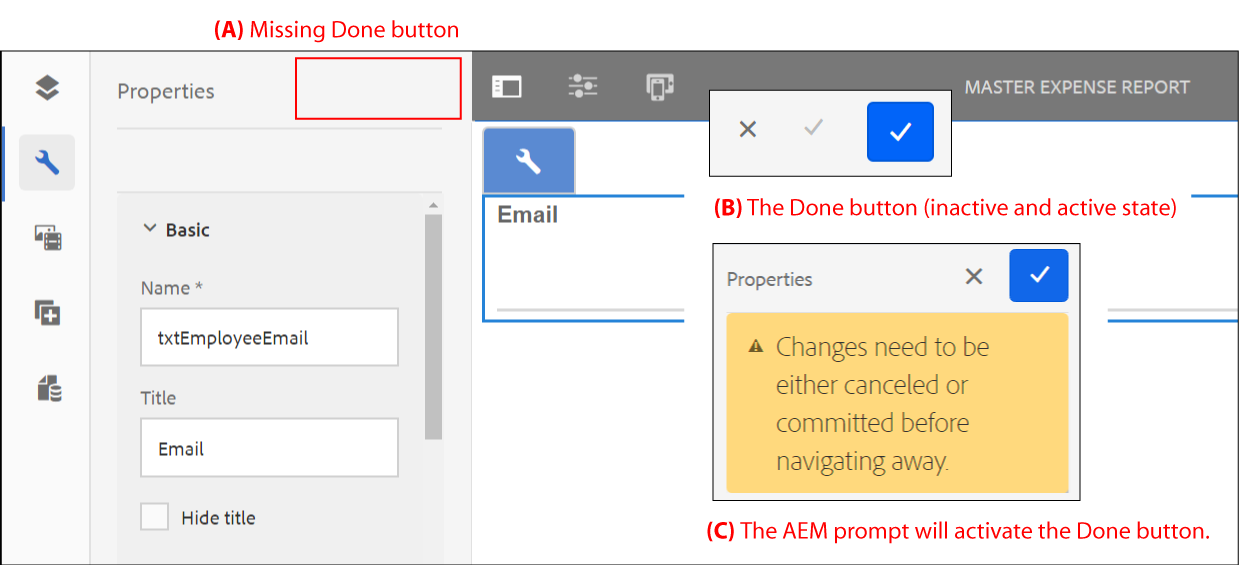The height and width of the screenshot is (570, 1239).
Task: Click the warning triangle icon in yellow prompt
Action: point(756,347)
